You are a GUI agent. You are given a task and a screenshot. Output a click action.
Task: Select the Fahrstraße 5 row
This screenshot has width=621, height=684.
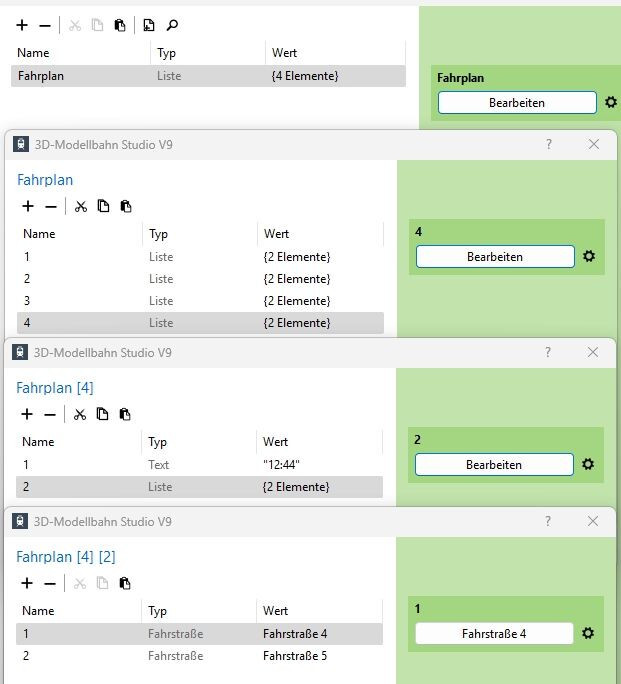[x=199, y=656]
